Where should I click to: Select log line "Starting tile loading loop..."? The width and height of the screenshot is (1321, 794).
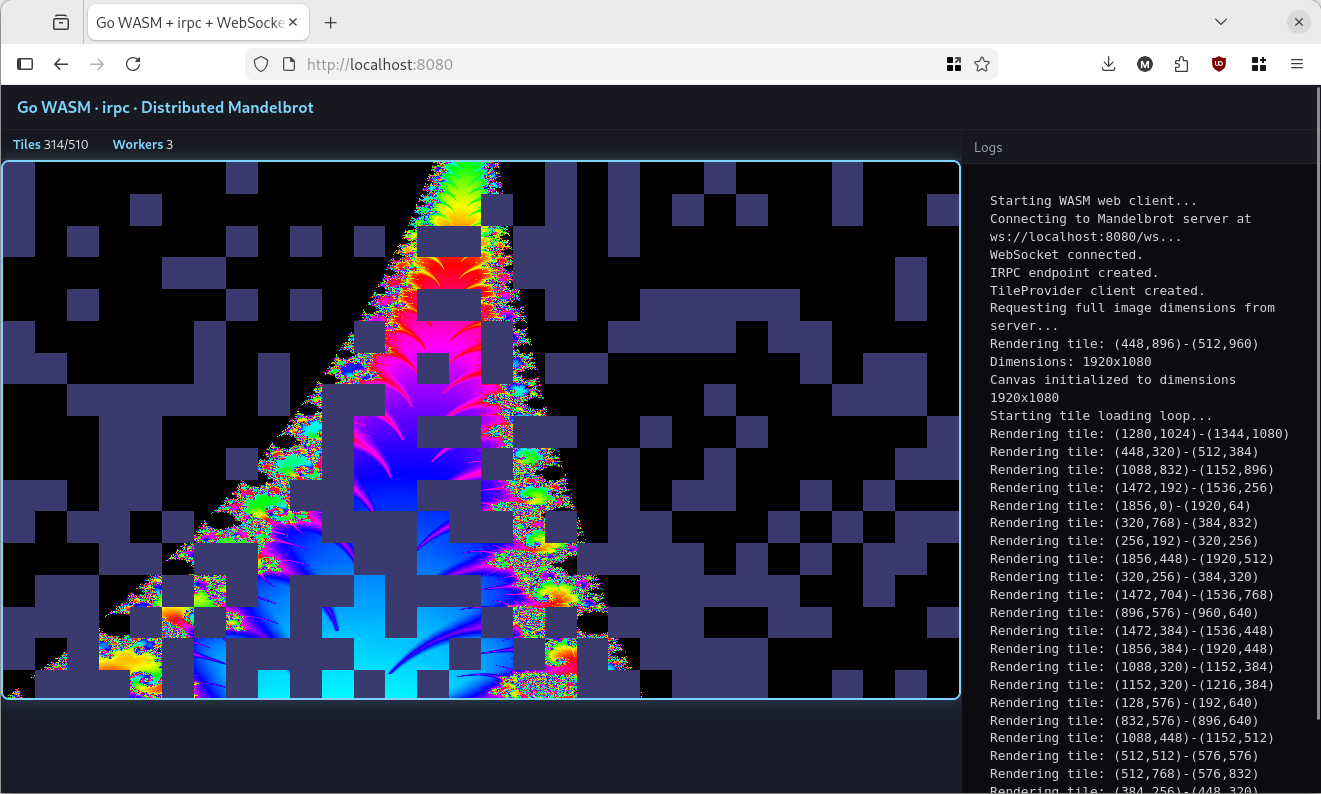pyautogui.click(x=1102, y=416)
